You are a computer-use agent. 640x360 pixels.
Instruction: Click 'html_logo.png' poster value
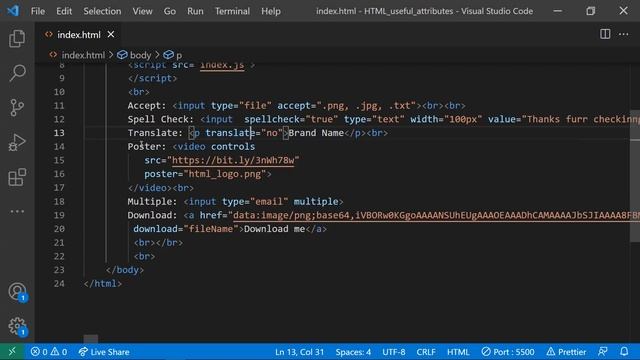pyautogui.click(x=225, y=174)
